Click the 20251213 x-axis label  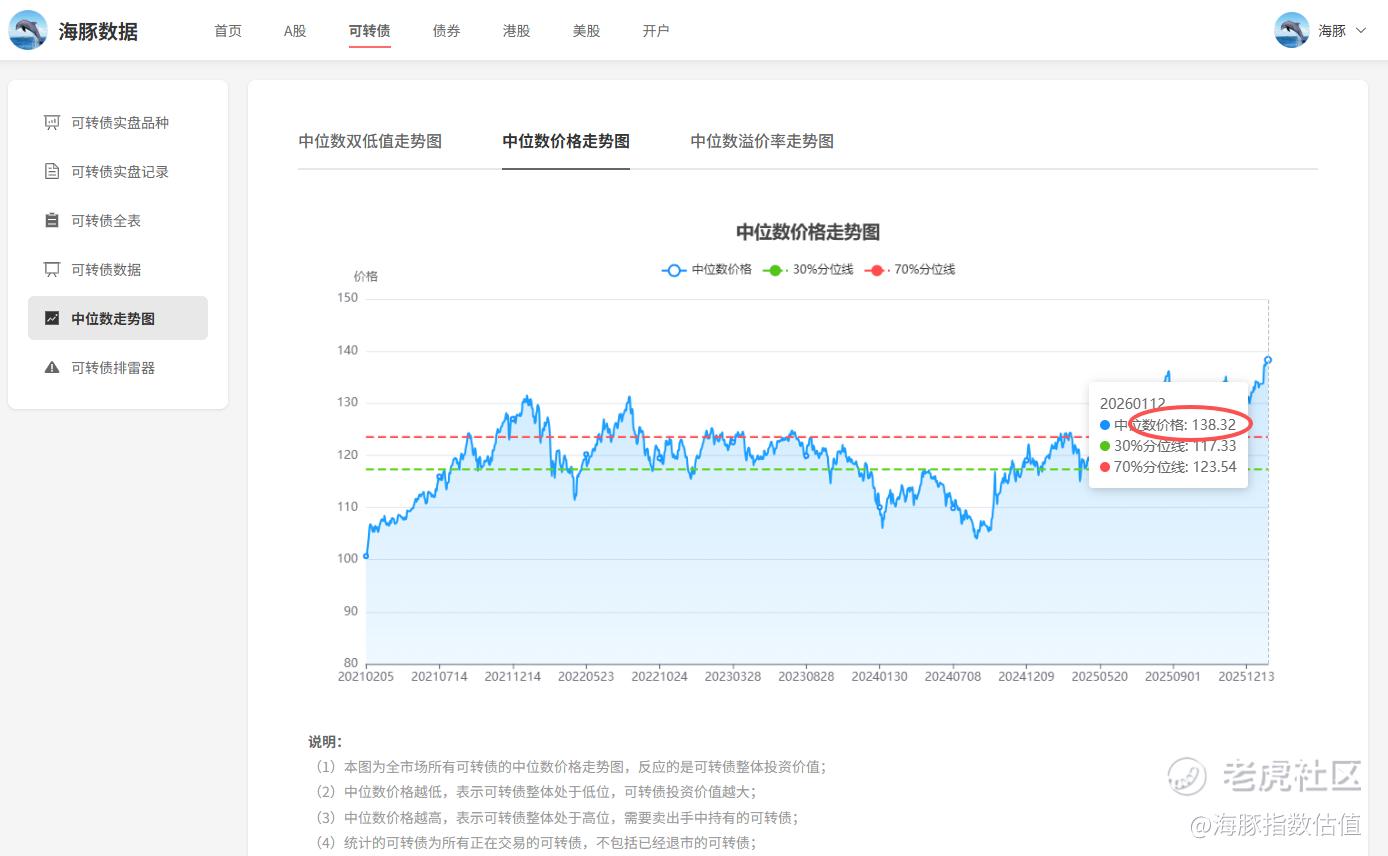pyautogui.click(x=1246, y=677)
